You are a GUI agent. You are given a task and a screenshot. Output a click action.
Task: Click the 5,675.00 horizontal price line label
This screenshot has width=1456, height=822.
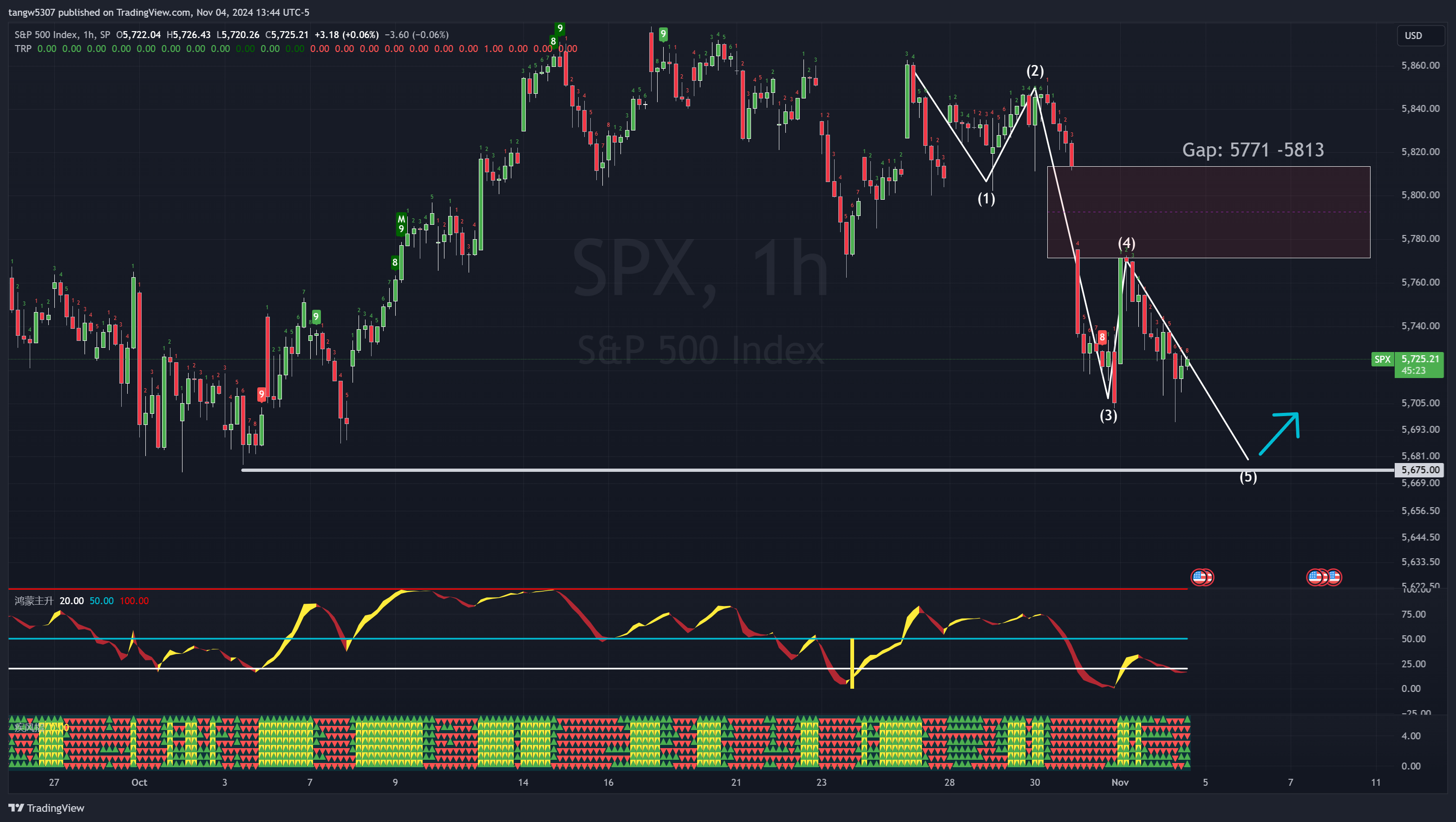1419,470
